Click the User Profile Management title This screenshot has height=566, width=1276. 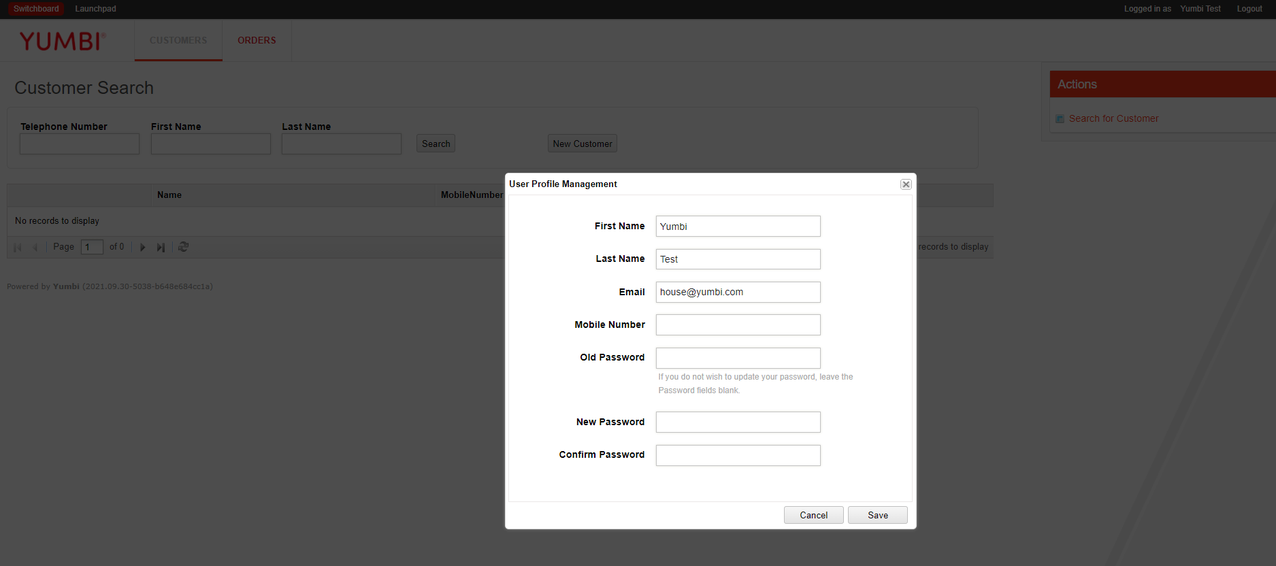coord(563,184)
